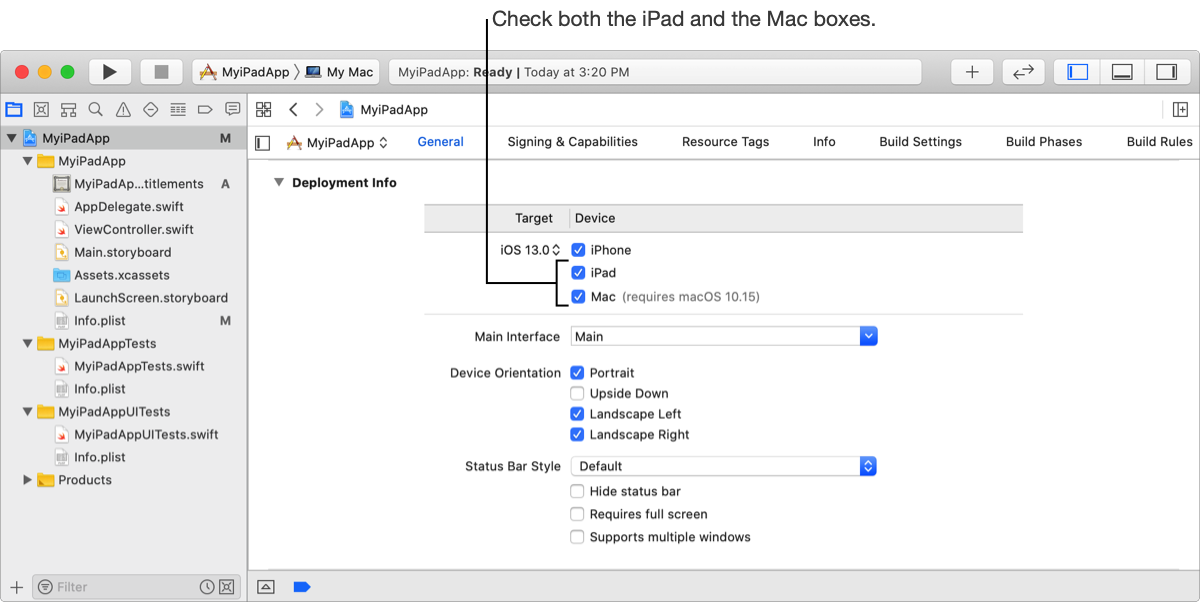Click the Run (play) button

[x=110, y=72]
